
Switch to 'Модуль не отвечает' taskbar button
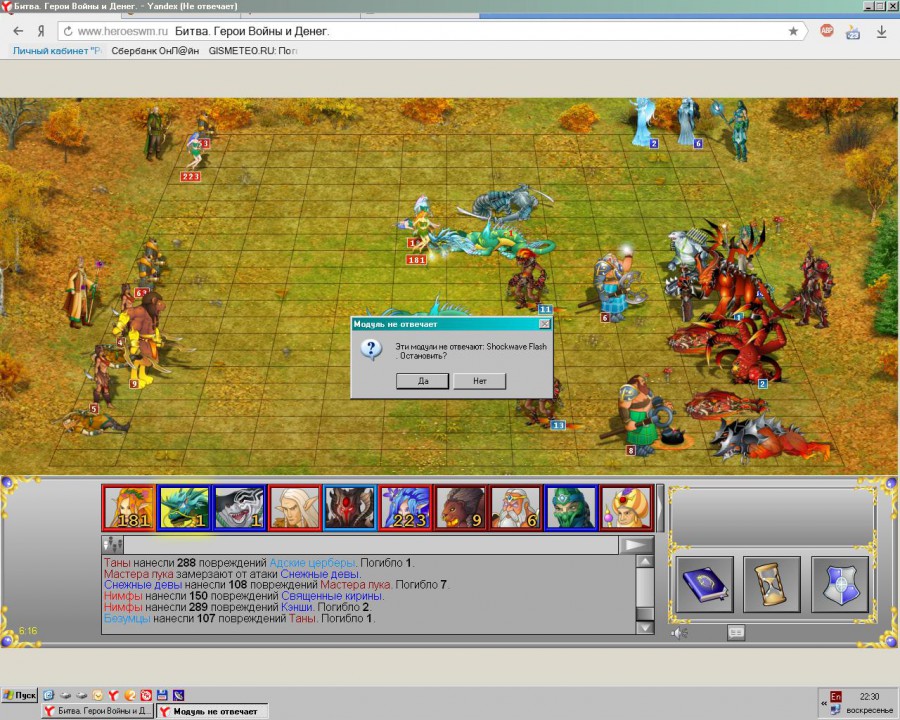(x=213, y=711)
